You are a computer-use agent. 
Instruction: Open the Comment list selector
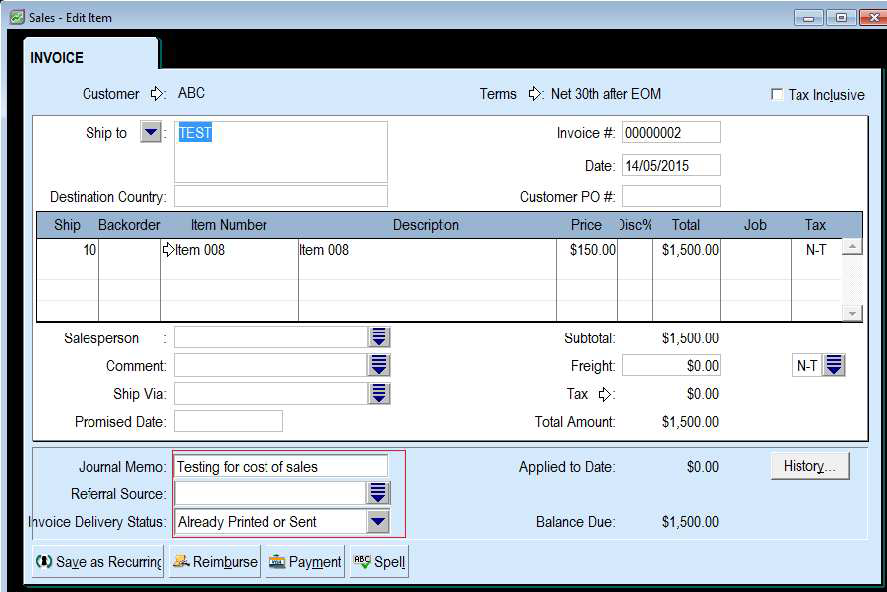(x=379, y=366)
